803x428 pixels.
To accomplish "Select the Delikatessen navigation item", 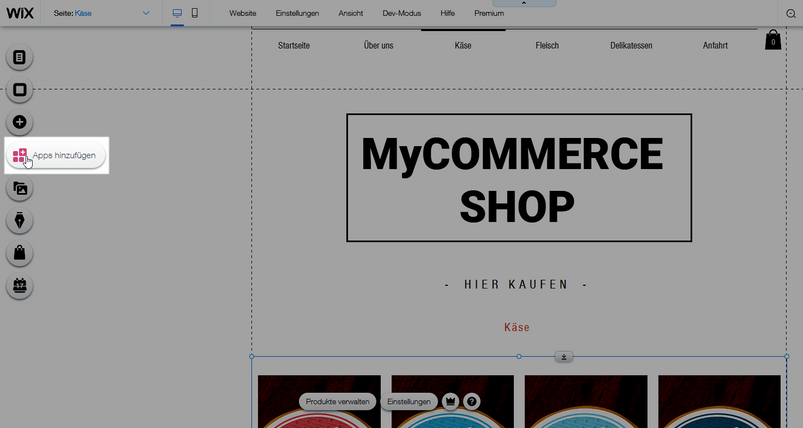I will click(631, 46).
